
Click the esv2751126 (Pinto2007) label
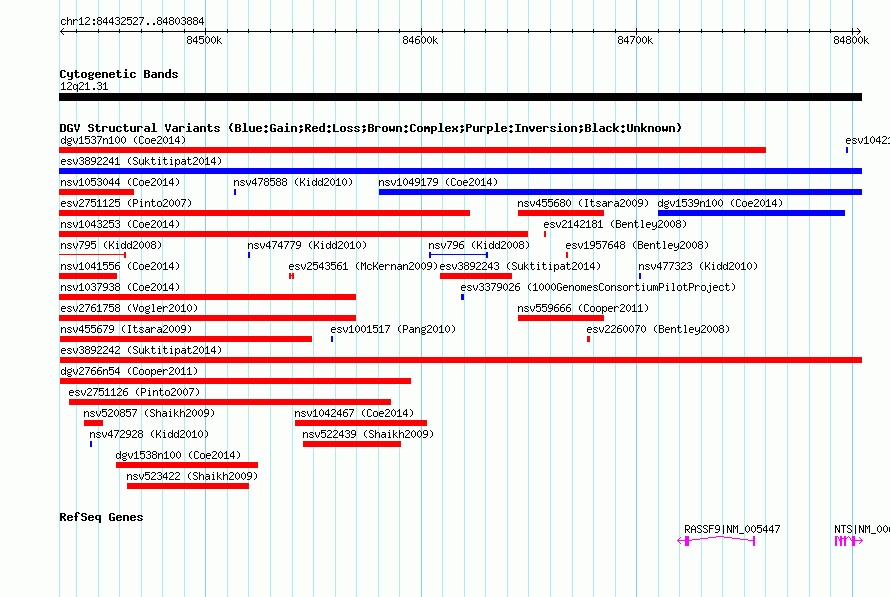click(x=134, y=392)
